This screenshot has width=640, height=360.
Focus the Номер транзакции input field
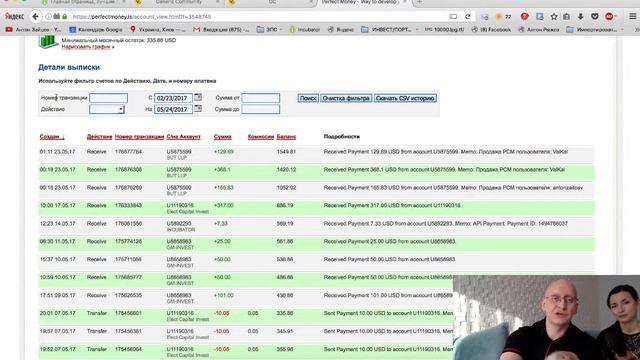click(x=109, y=98)
